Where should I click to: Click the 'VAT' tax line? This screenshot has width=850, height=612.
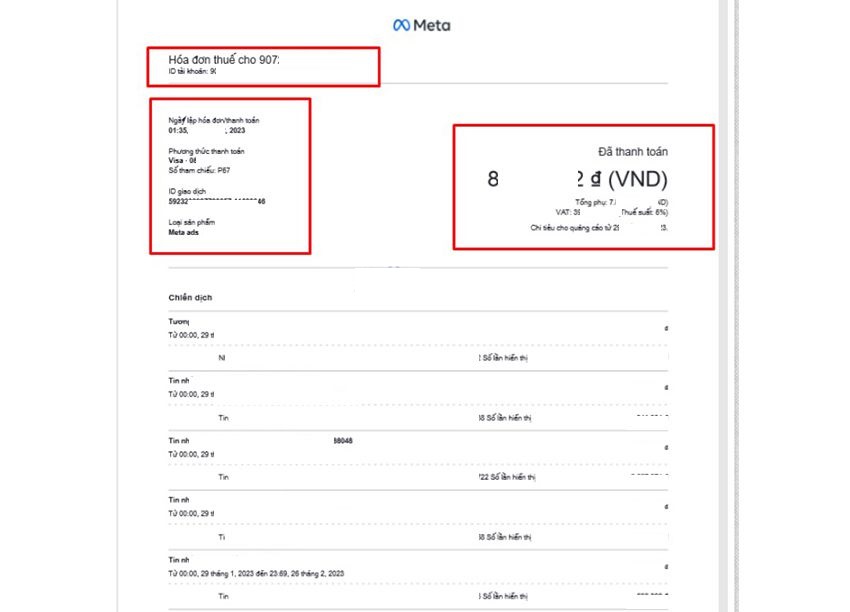[611, 212]
